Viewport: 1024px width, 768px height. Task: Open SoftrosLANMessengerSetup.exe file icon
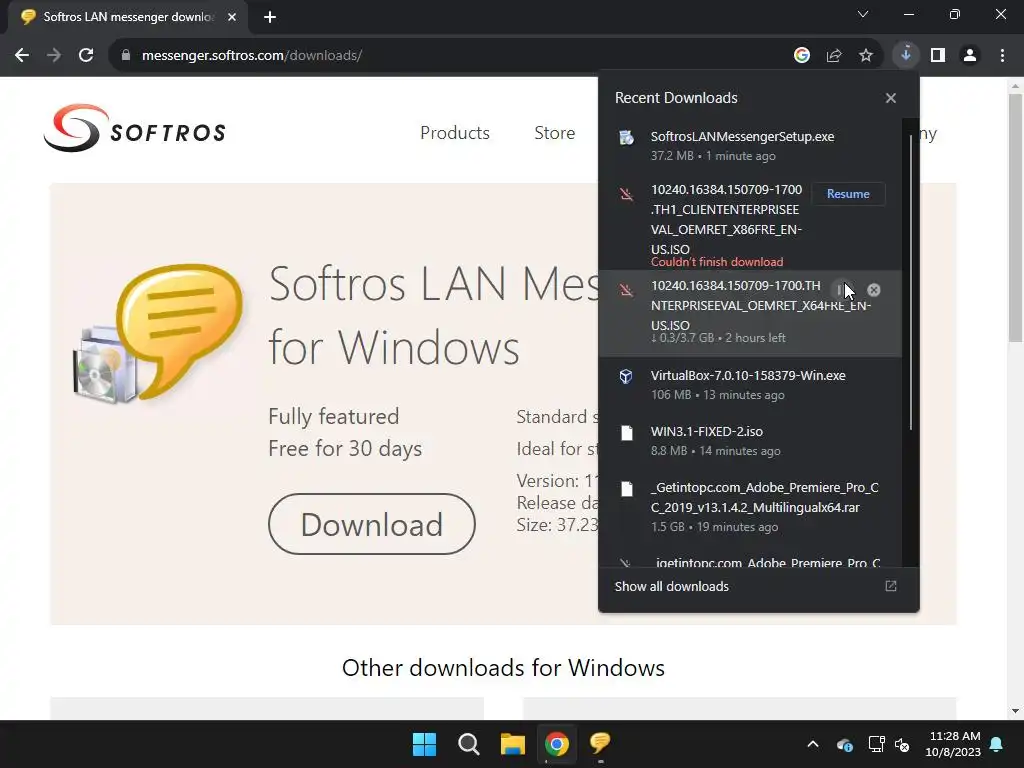click(x=626, y=137)
